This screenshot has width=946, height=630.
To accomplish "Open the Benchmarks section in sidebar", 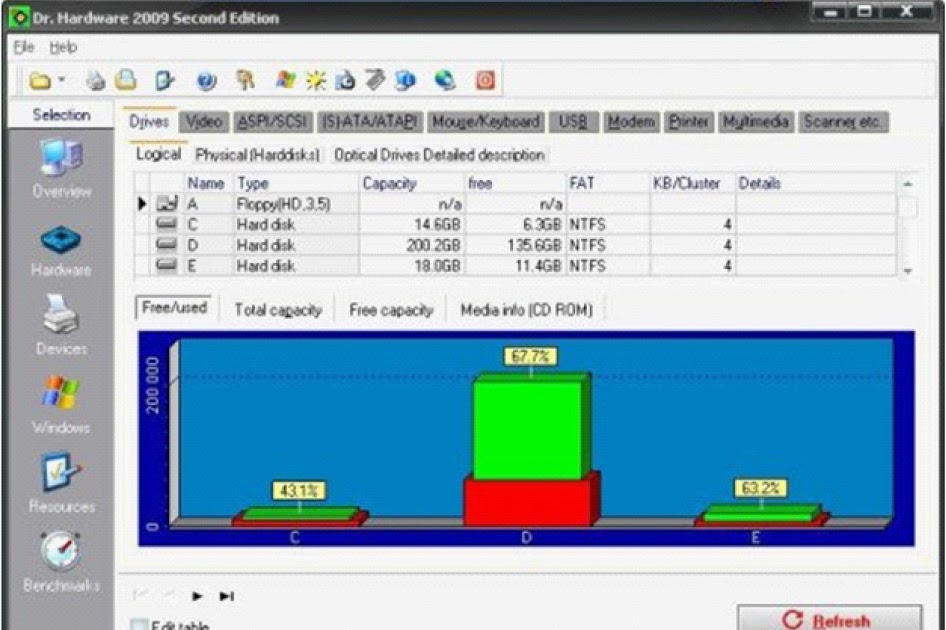I will click(x=62, y=561).
